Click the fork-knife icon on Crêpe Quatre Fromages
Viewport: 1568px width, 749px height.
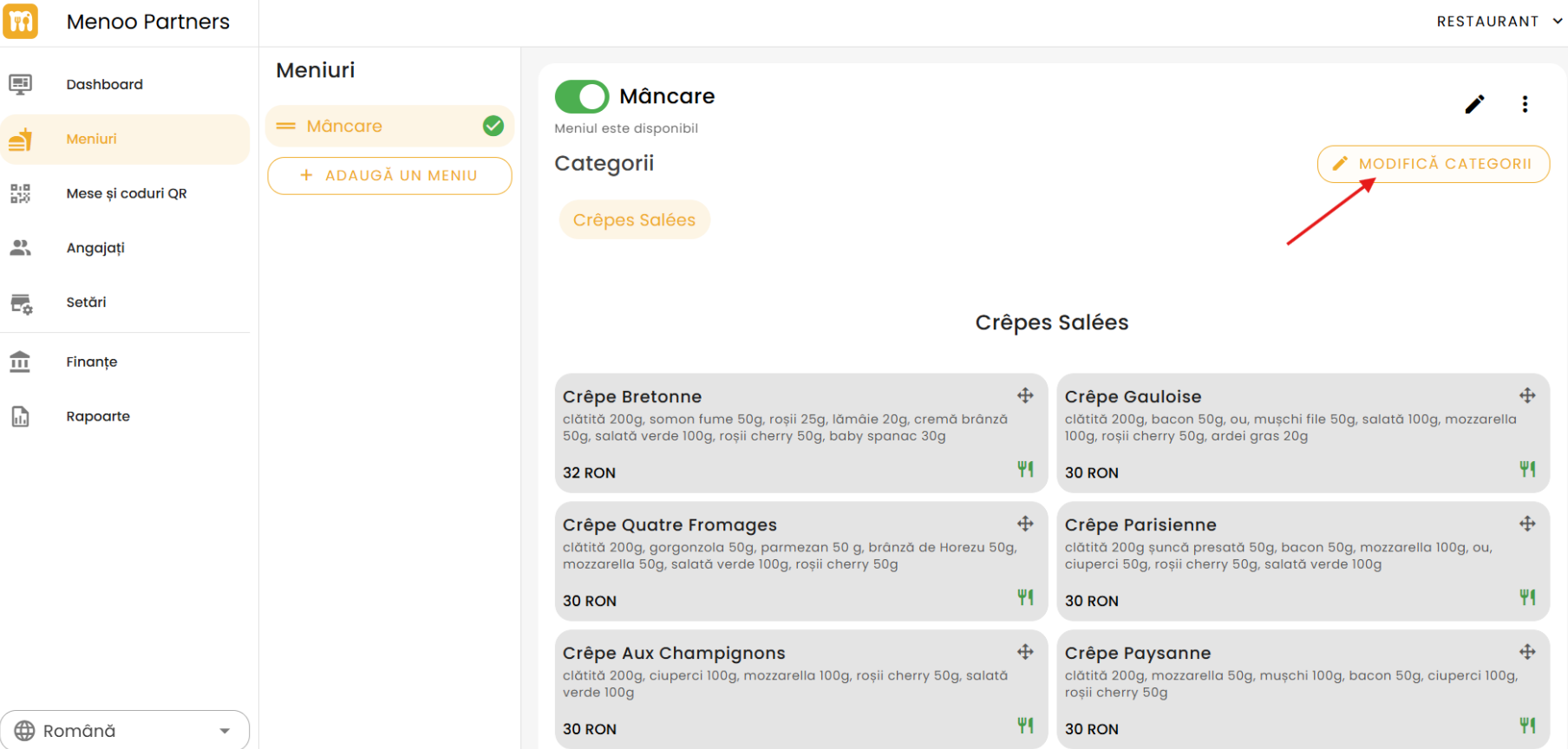point(1025,597)
